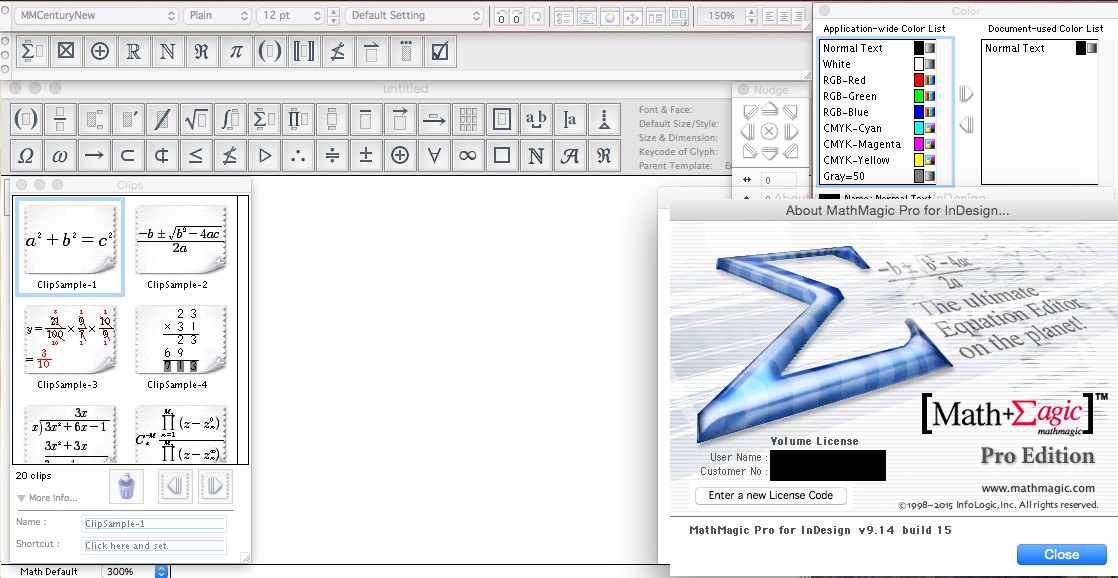
Task: Click the Nudge center reset button
Action: click(x=769, y=131)
